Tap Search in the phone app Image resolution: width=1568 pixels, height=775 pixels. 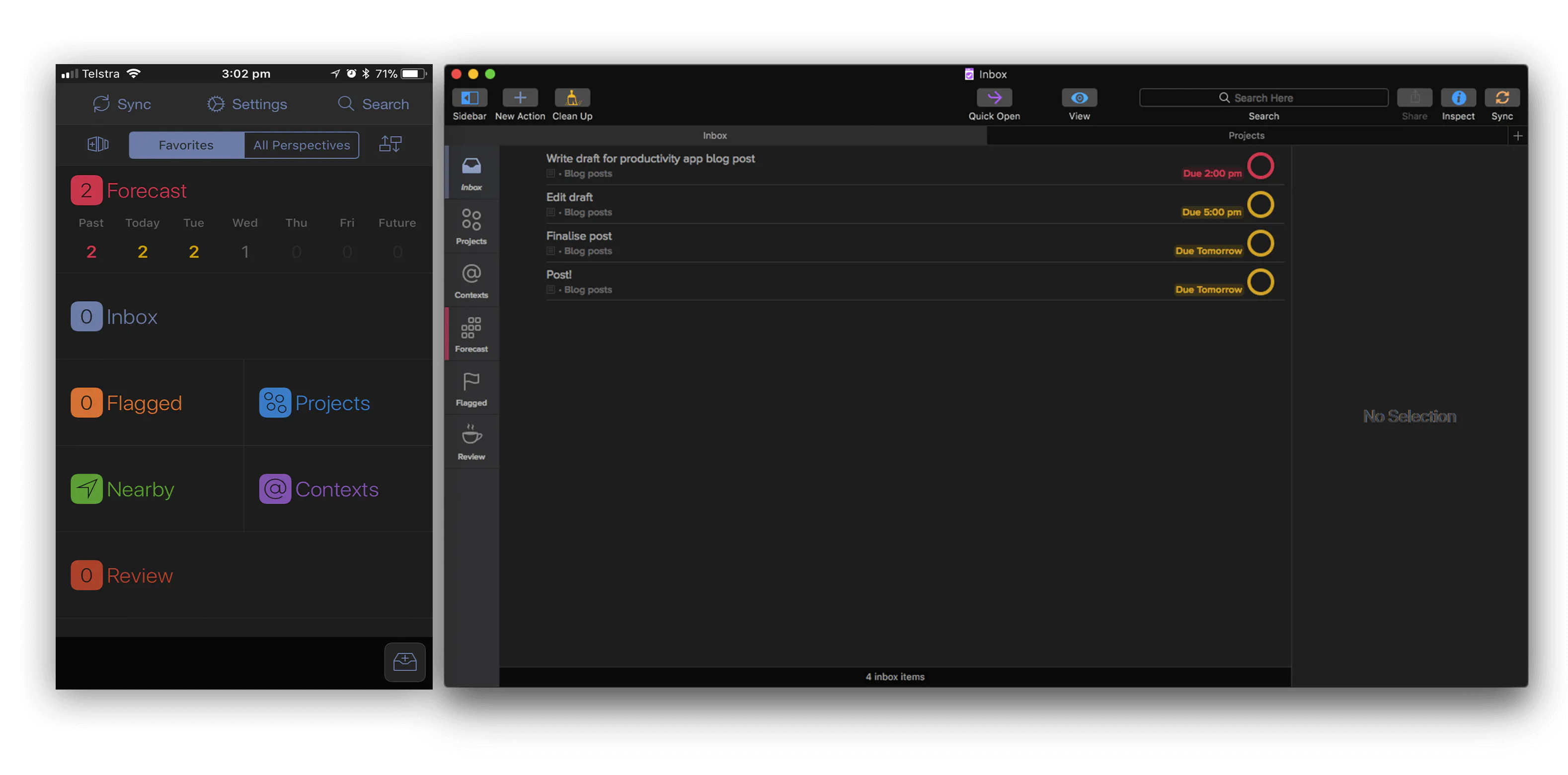click(373, 104)
